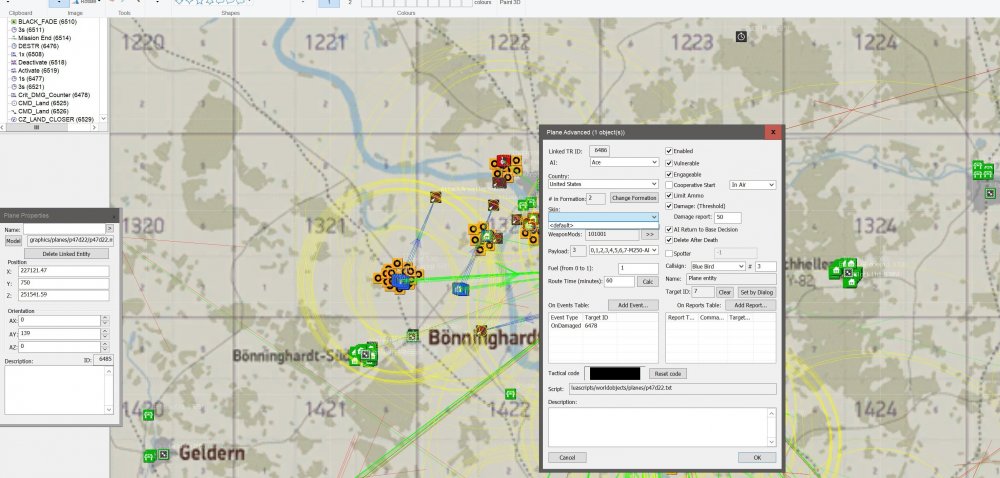This screenshot has width=1000, height=478.
Task: Select the Deactivate (6518) trigger icon
Action: coord(13,62)
